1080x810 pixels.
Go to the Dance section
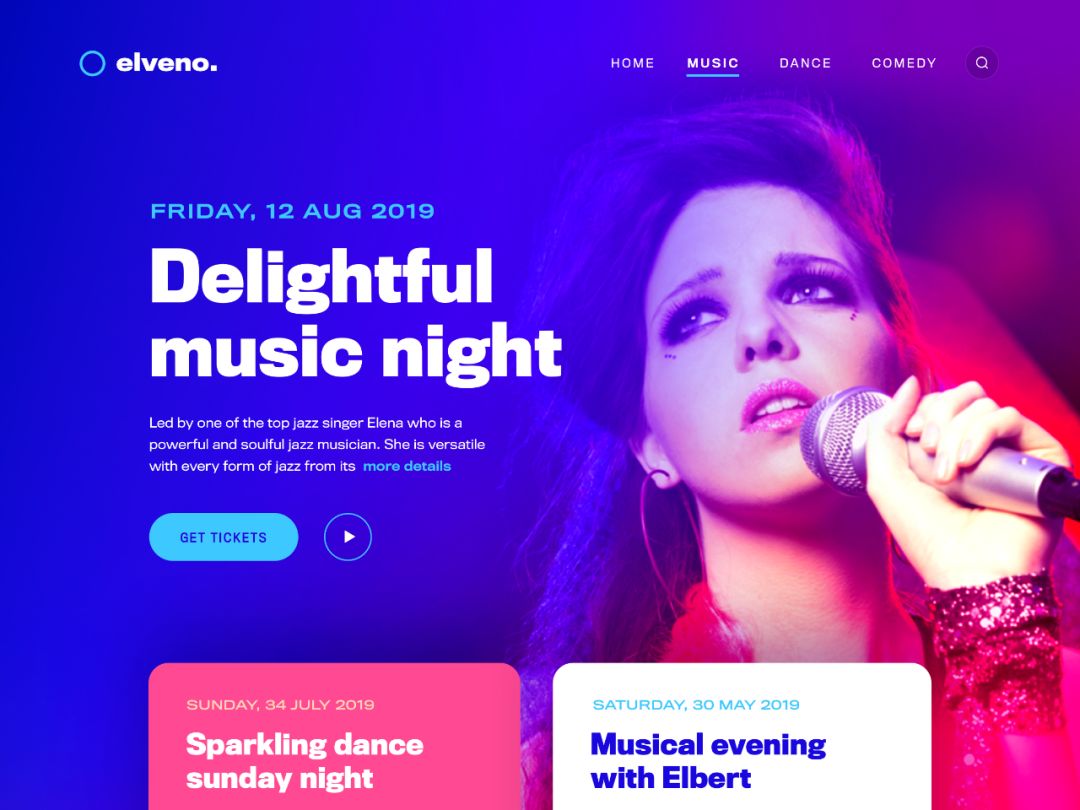[805, 63]
